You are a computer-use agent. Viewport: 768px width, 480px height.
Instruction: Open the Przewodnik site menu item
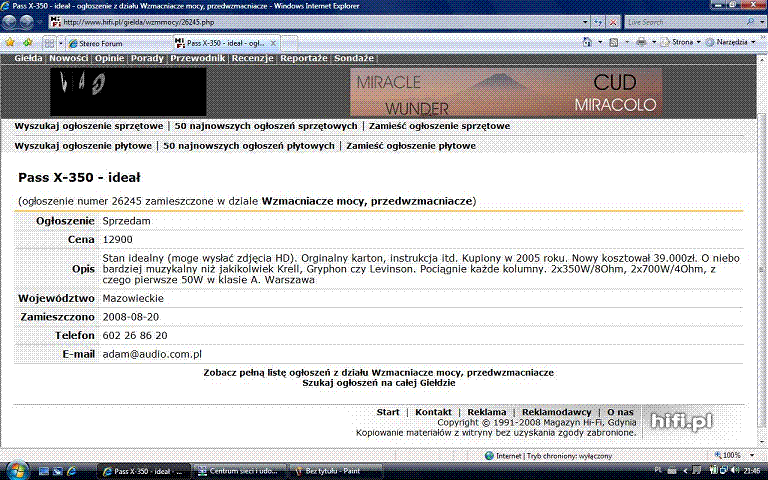(198, 58)
